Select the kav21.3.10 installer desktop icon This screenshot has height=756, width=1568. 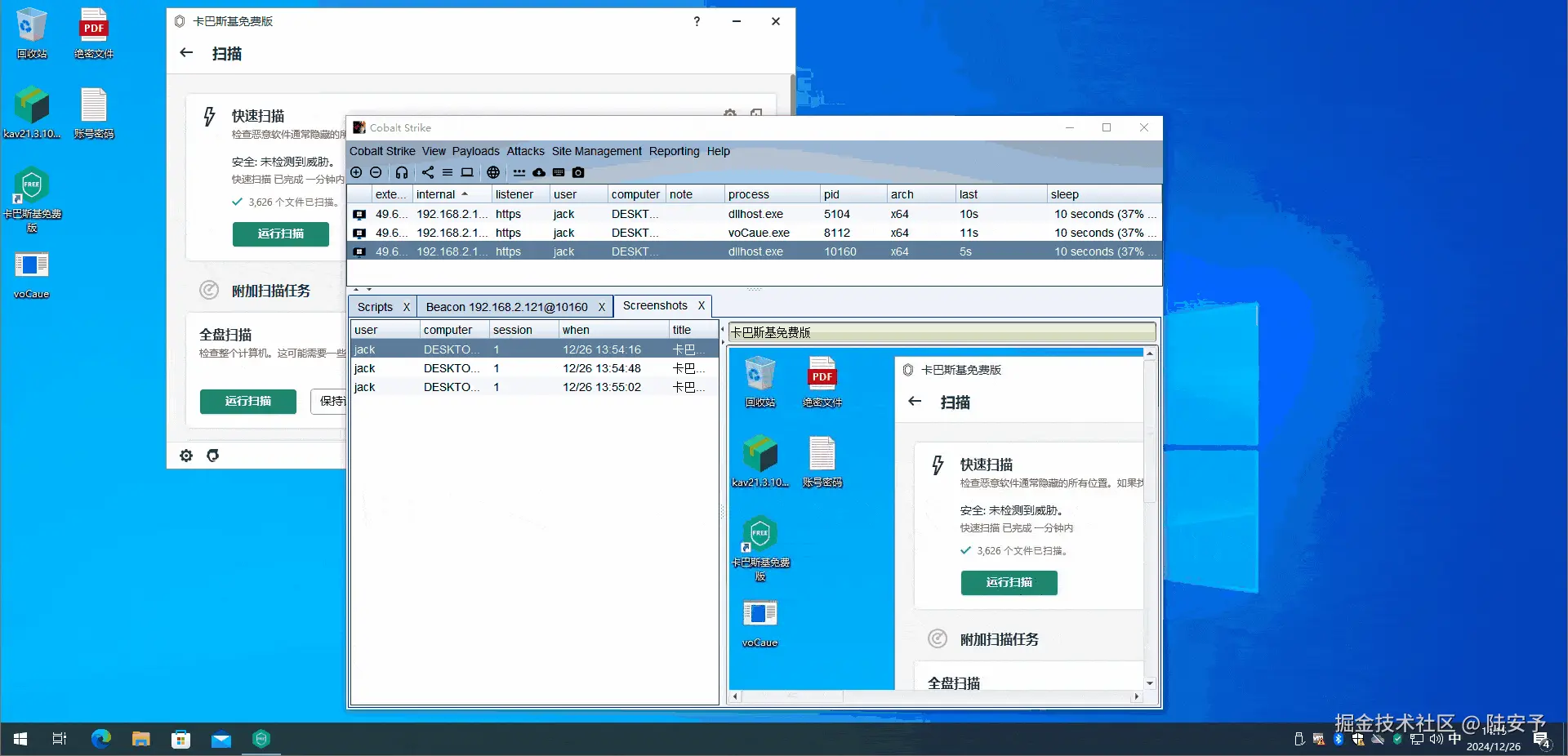tap(32, 113)
